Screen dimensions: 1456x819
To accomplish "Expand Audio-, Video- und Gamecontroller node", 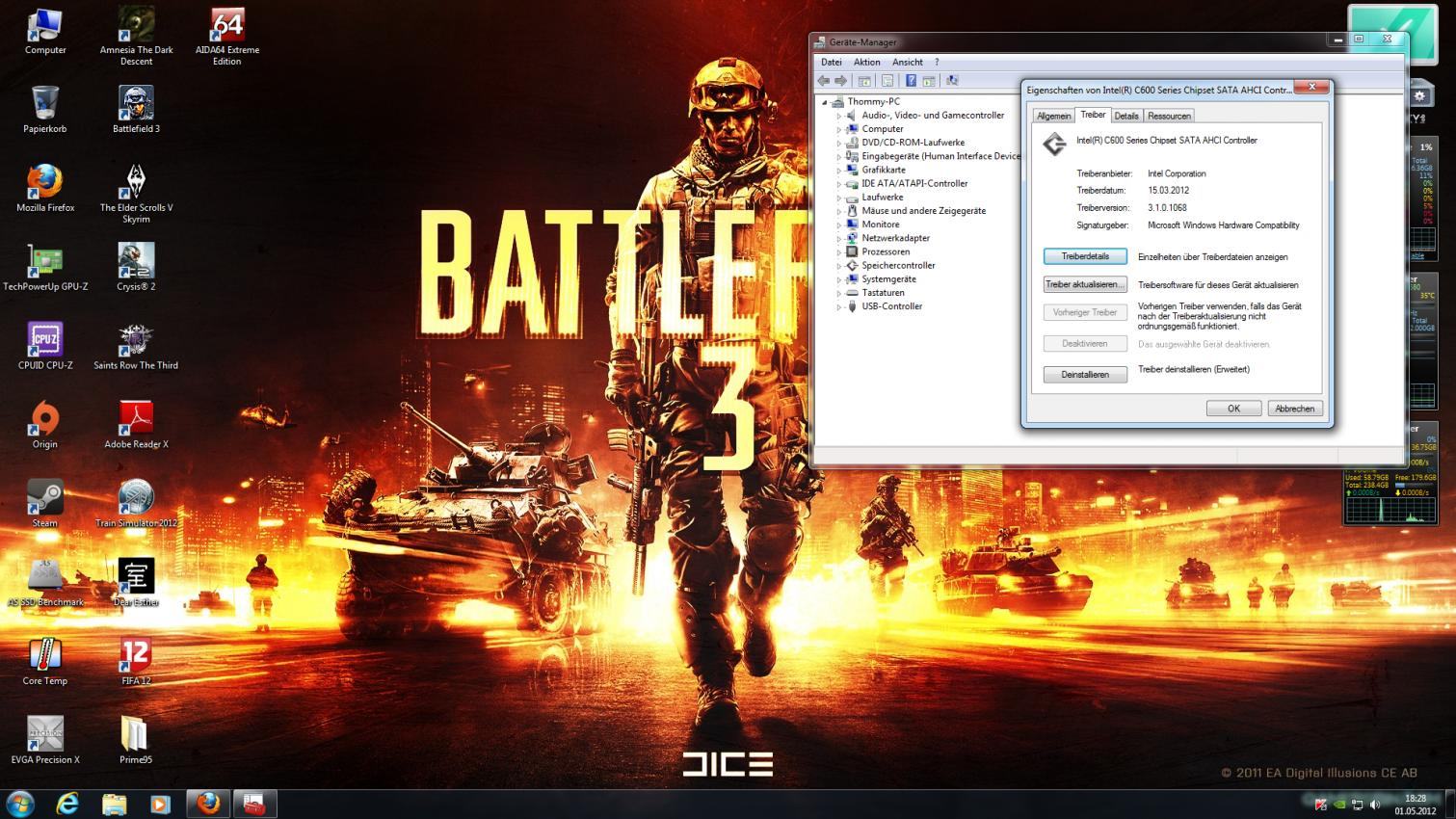I will click(839, 116).
